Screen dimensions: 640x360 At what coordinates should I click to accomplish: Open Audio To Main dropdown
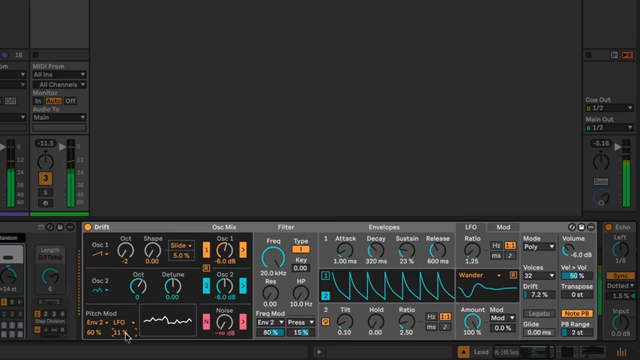point(59,118)
